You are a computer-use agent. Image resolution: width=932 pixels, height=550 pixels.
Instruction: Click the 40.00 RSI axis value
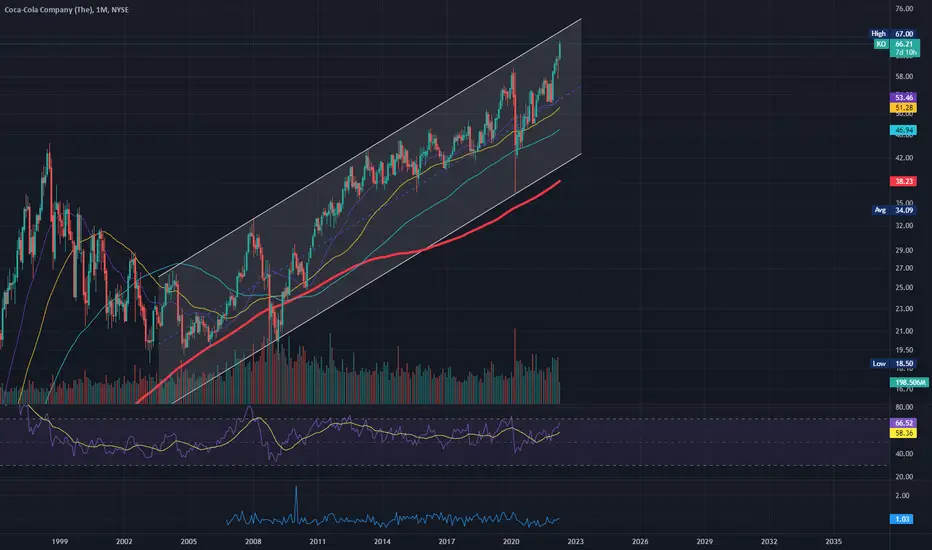pyautogui.click(x=904, y=454)
